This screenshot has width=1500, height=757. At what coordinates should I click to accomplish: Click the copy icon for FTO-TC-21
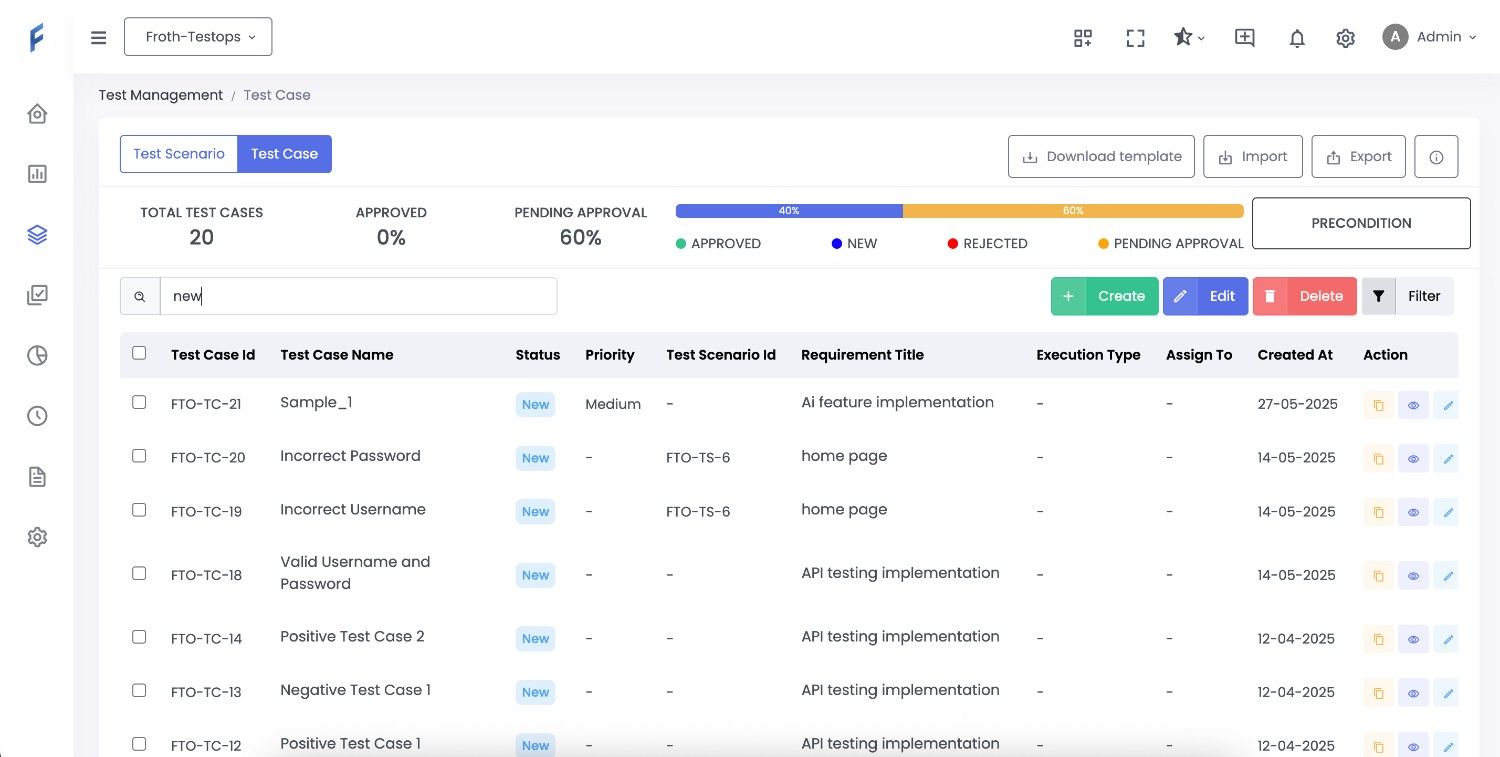pos(1378,405)
